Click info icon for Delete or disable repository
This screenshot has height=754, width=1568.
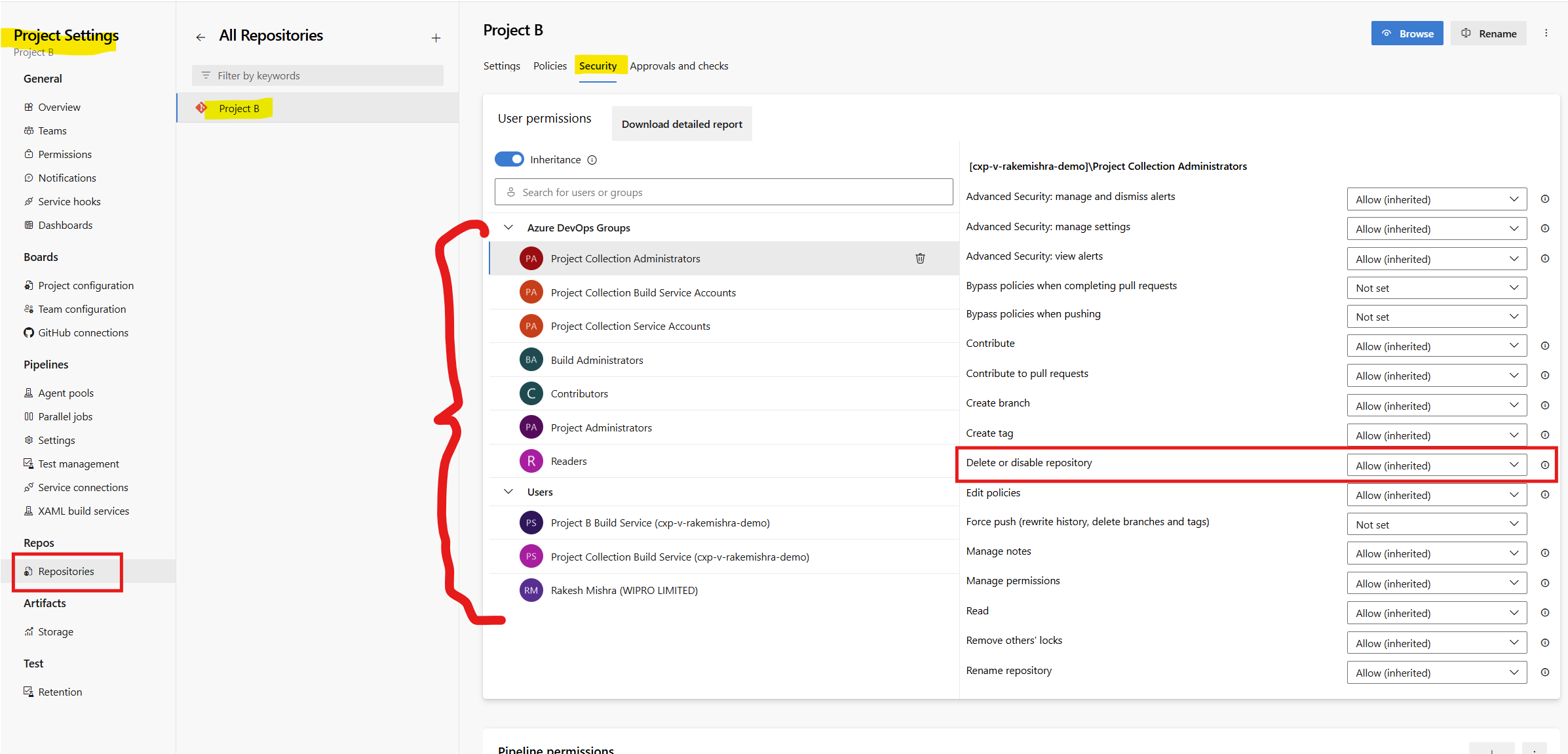click(x=1544, y=465)
